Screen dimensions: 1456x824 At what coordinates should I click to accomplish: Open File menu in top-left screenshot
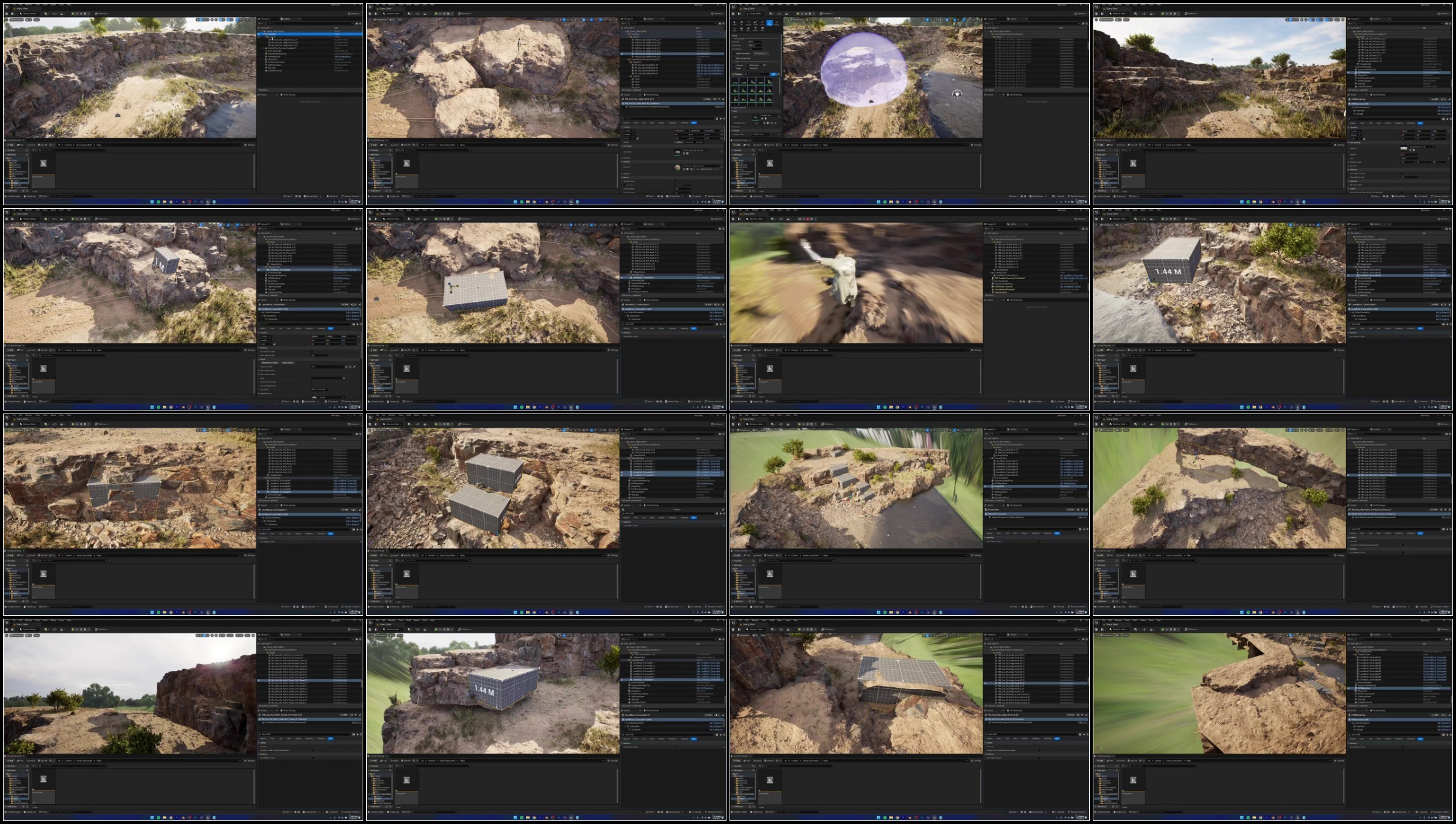13,5
